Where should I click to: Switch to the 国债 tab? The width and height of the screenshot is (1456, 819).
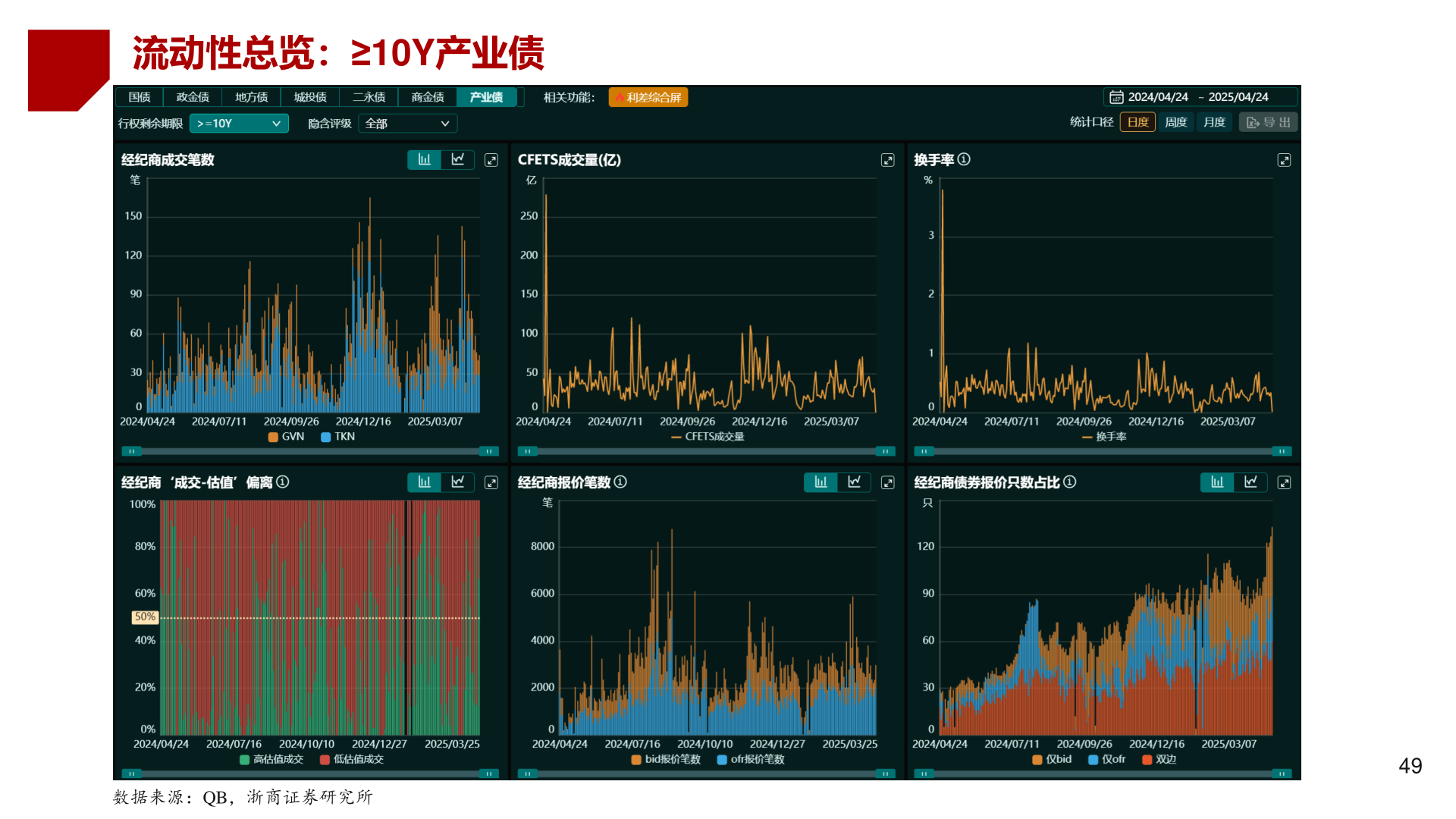(x=140, y=97)
